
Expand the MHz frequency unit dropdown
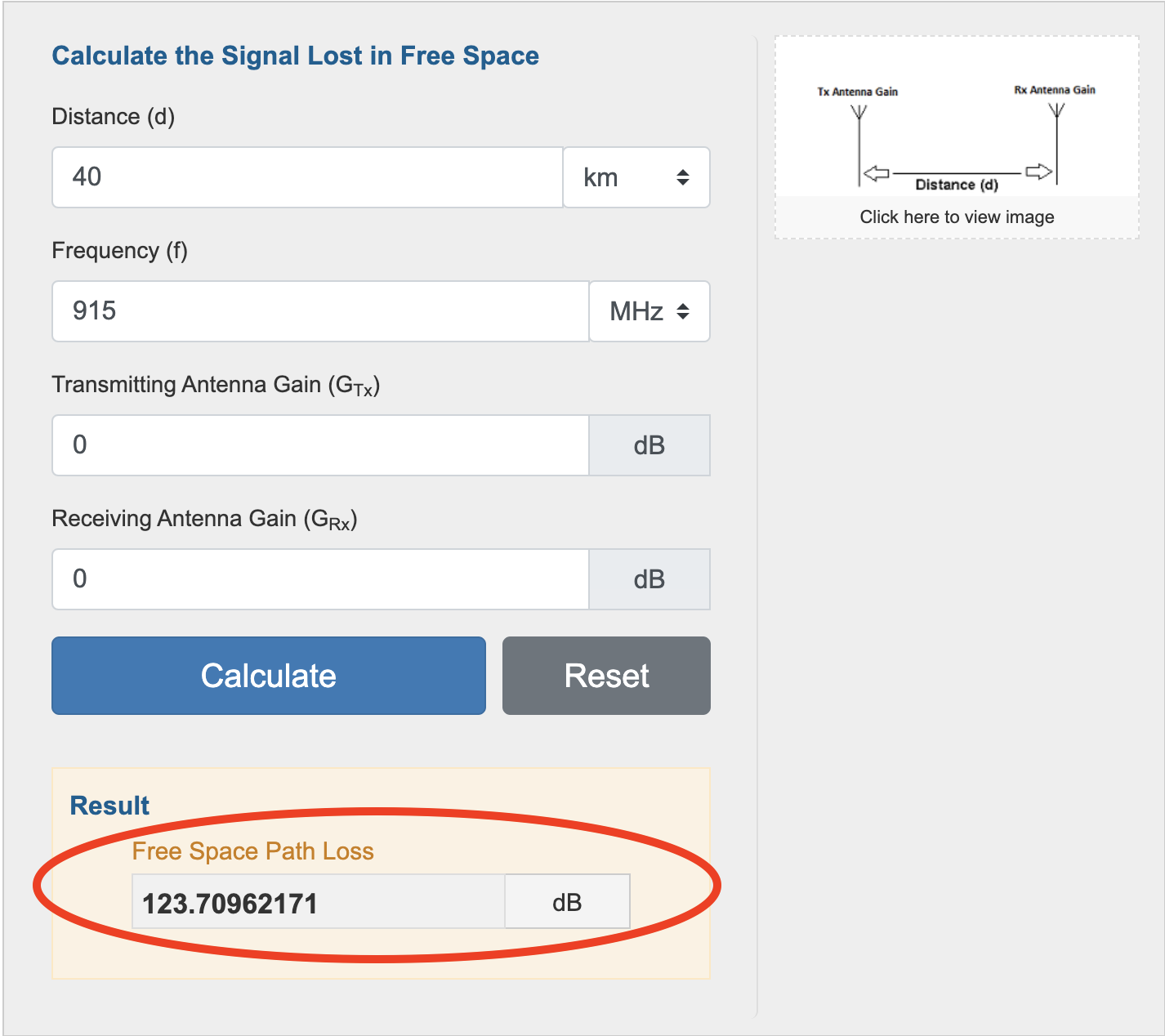coord(649,311)
